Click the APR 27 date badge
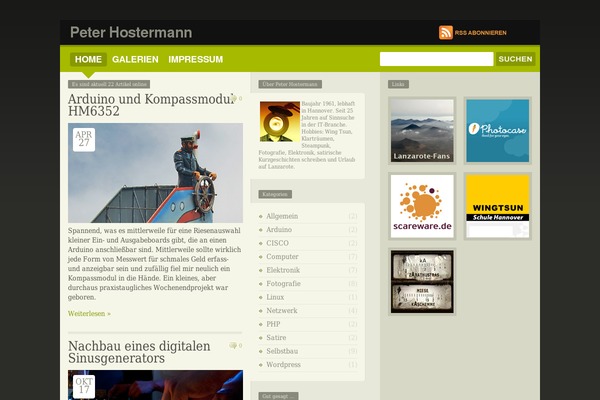This screenshot has height=400, width=600. [84, 139]
